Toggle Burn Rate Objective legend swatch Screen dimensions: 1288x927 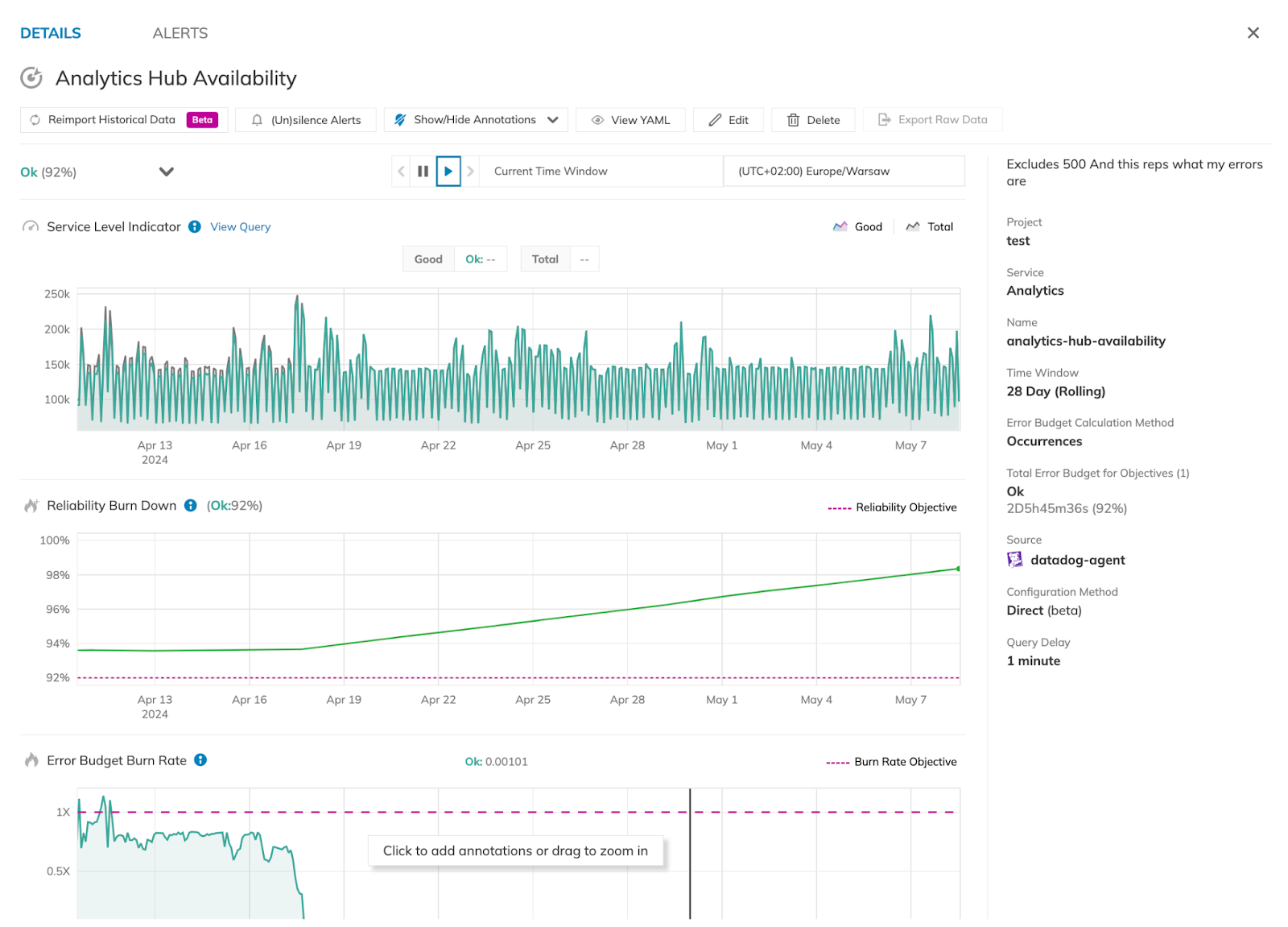click(x=838, y=762)
